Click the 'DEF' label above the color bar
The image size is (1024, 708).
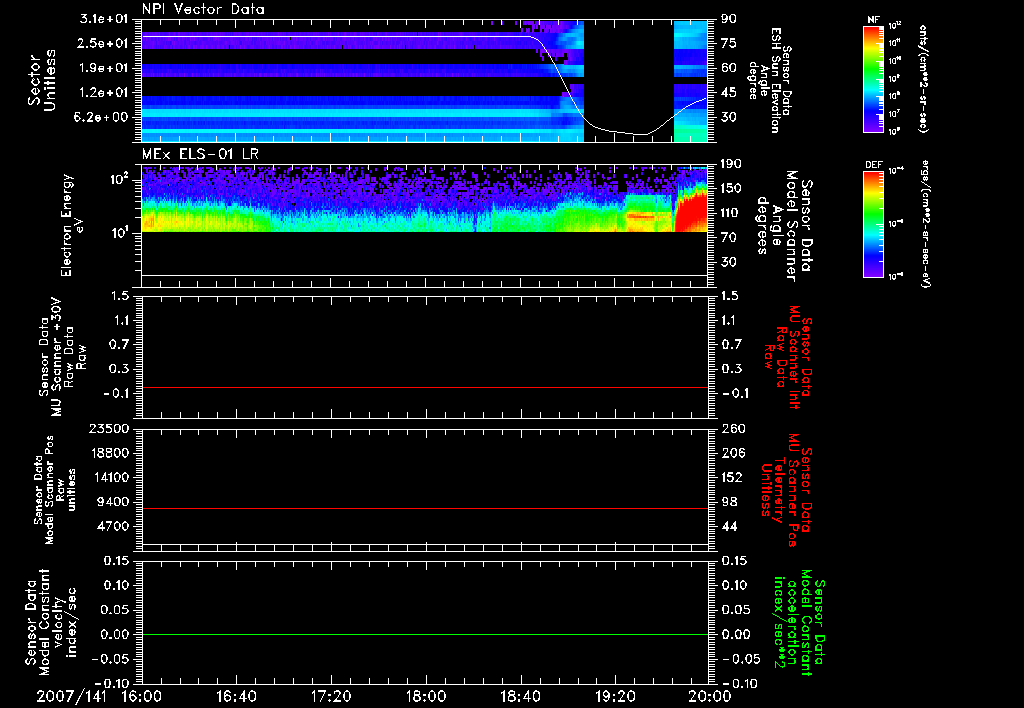coord(873,165)
